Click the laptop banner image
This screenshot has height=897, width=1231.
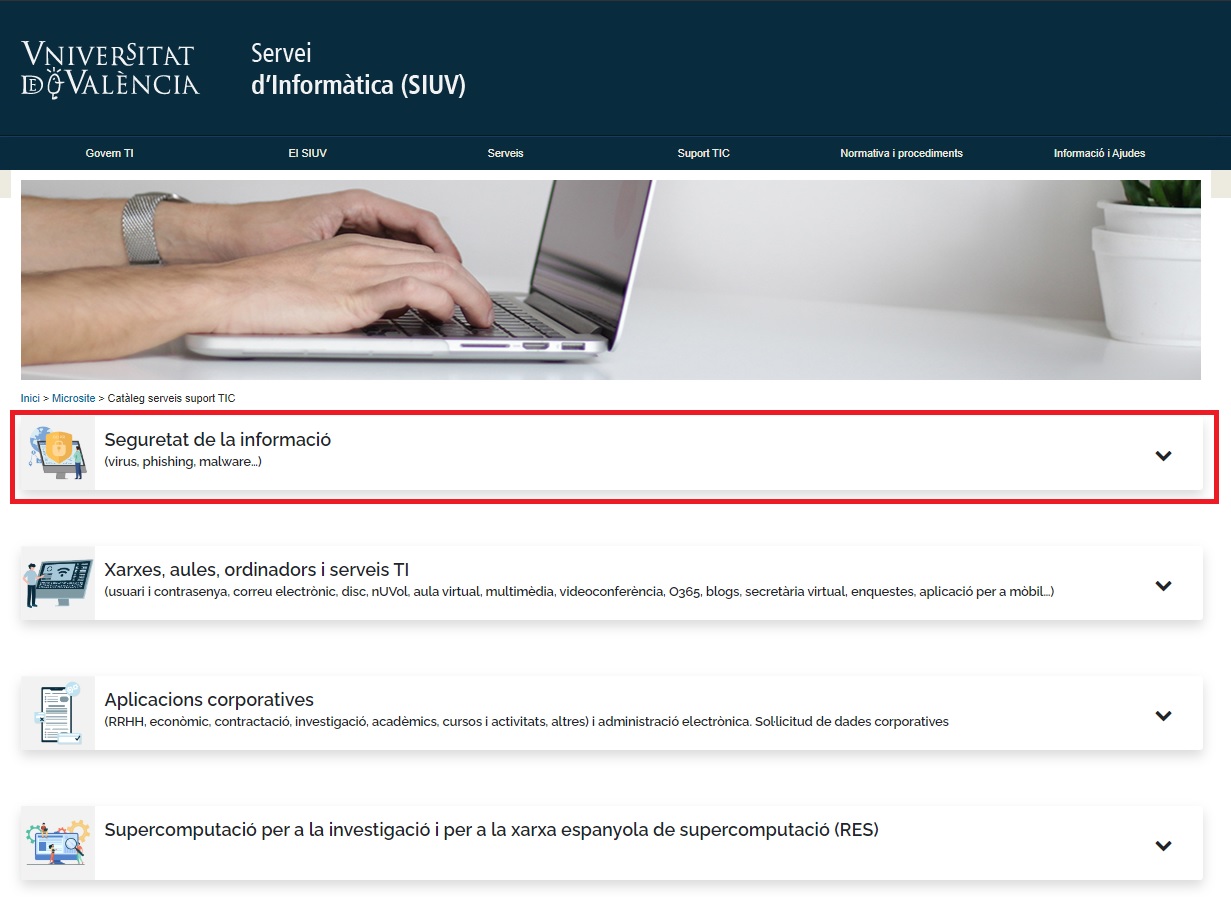(x=611, y=280)
